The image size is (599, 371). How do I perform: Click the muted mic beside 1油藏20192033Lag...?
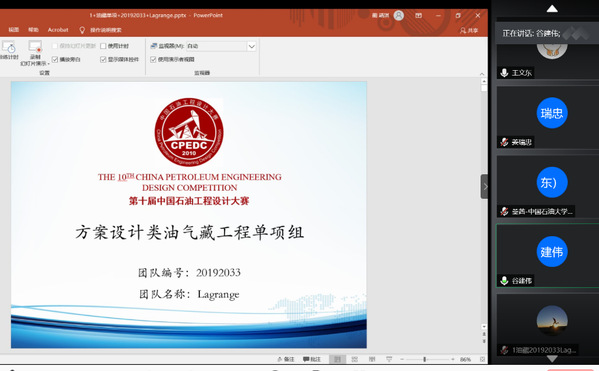[504, 350]
